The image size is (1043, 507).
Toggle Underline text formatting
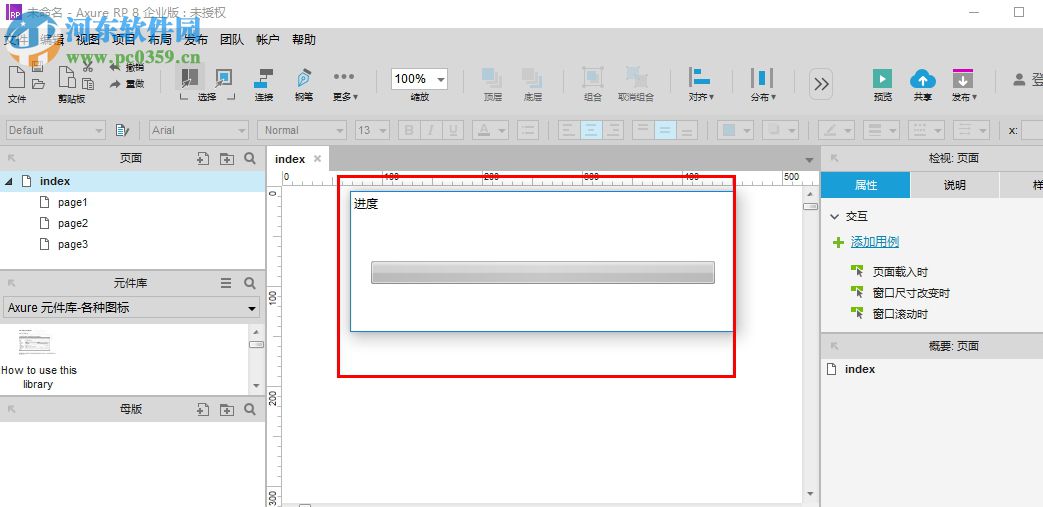pos(453,130)
